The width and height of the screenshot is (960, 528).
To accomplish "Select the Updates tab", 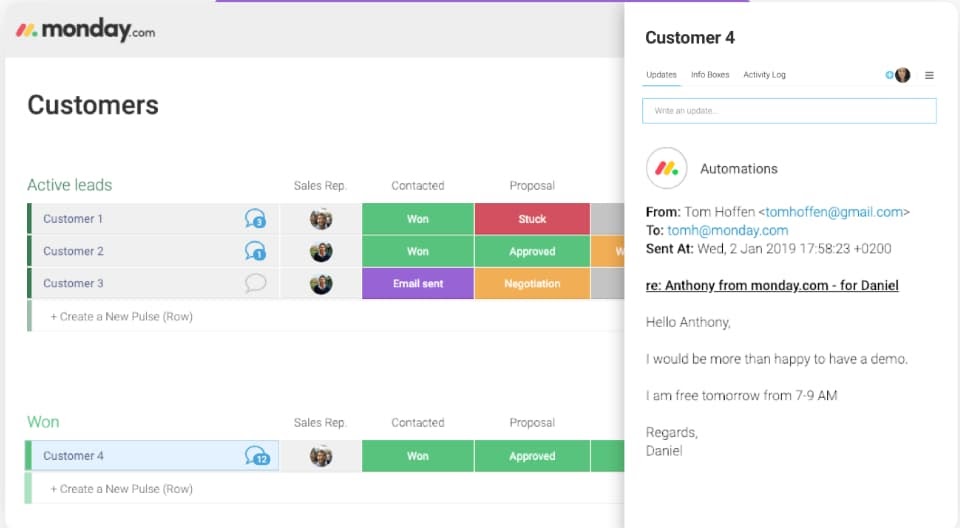I will [661, 75].
